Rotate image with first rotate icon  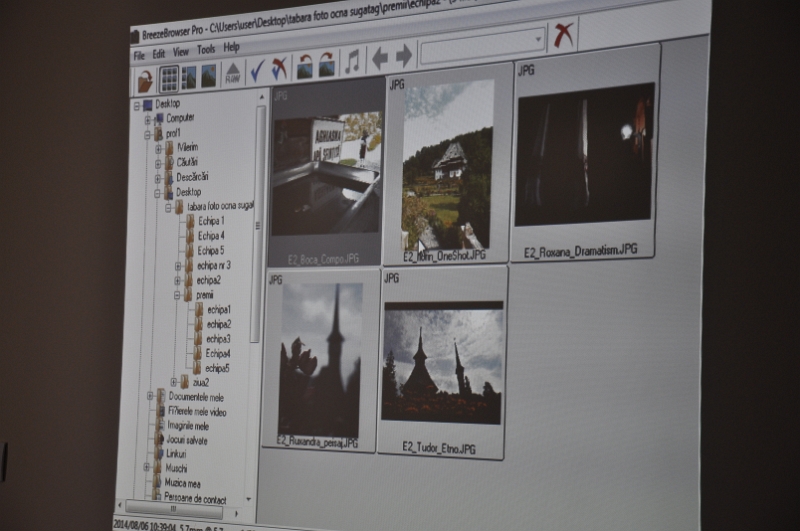tap(305, 66)
